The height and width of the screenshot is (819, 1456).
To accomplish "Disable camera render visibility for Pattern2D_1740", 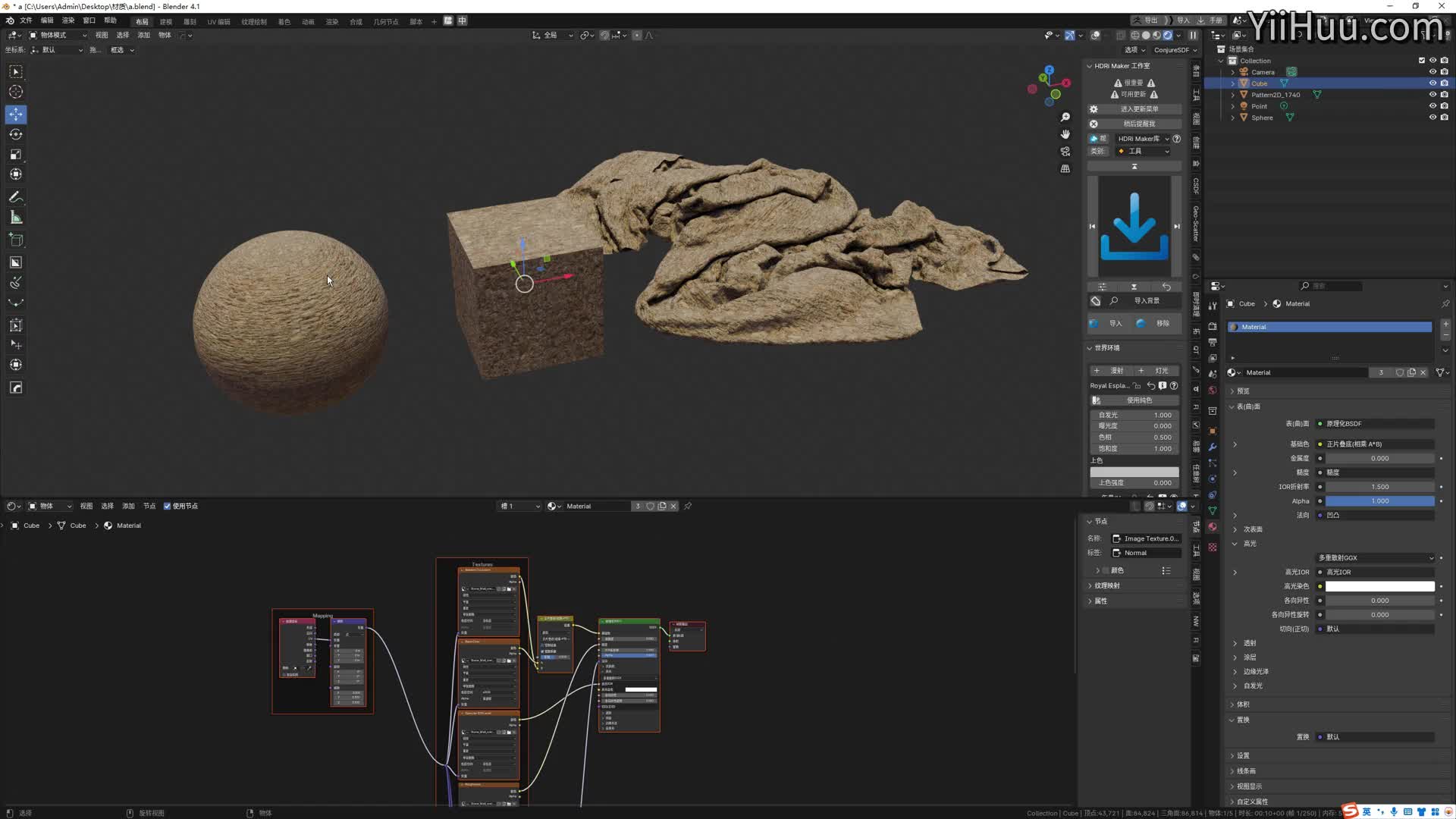I will (x=1445, y=94).
